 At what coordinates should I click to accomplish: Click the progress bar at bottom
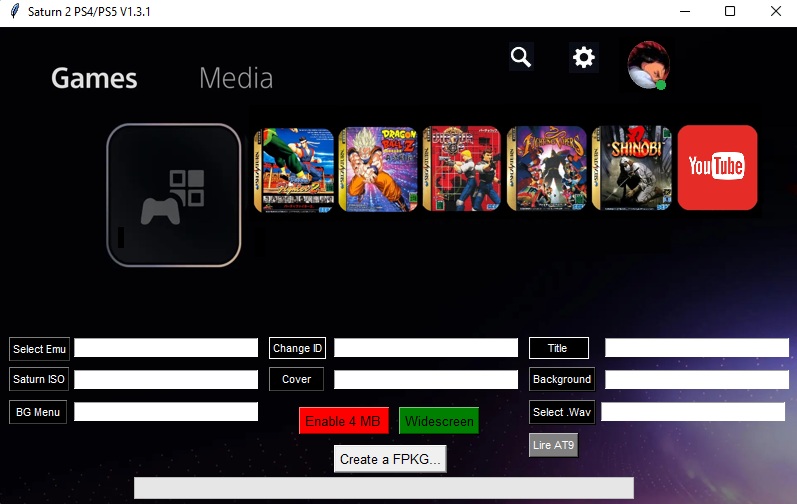point(384,488)
